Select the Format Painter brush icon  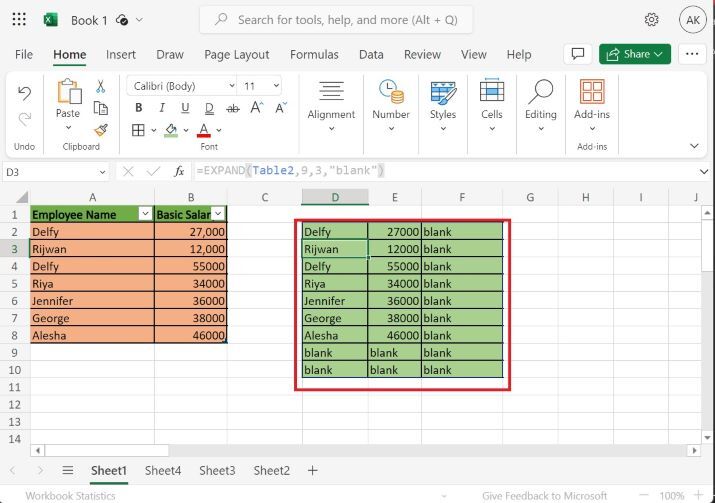click(101, 130)
